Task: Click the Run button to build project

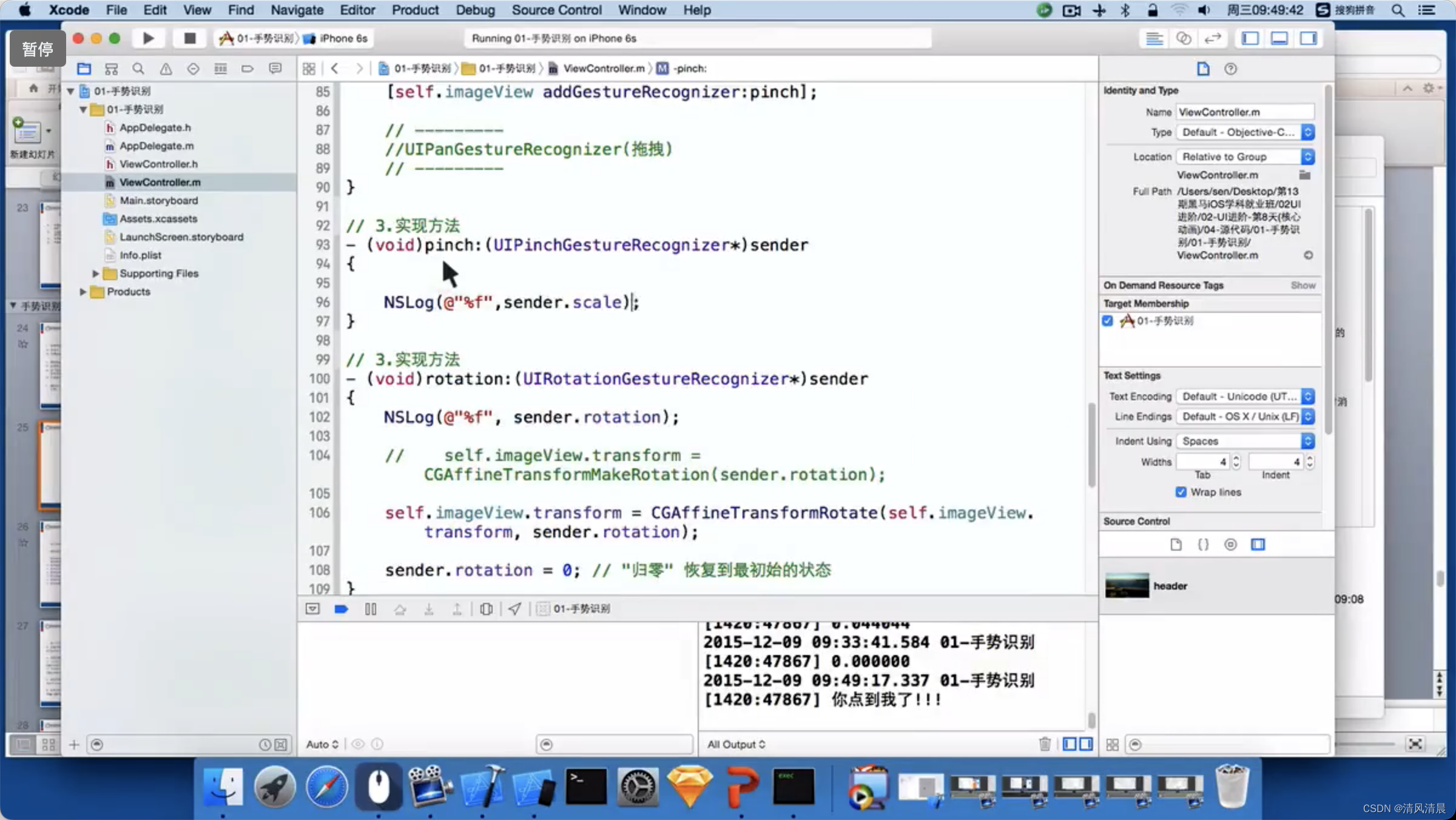Action: pyautogui.click(x=148, y=38)
